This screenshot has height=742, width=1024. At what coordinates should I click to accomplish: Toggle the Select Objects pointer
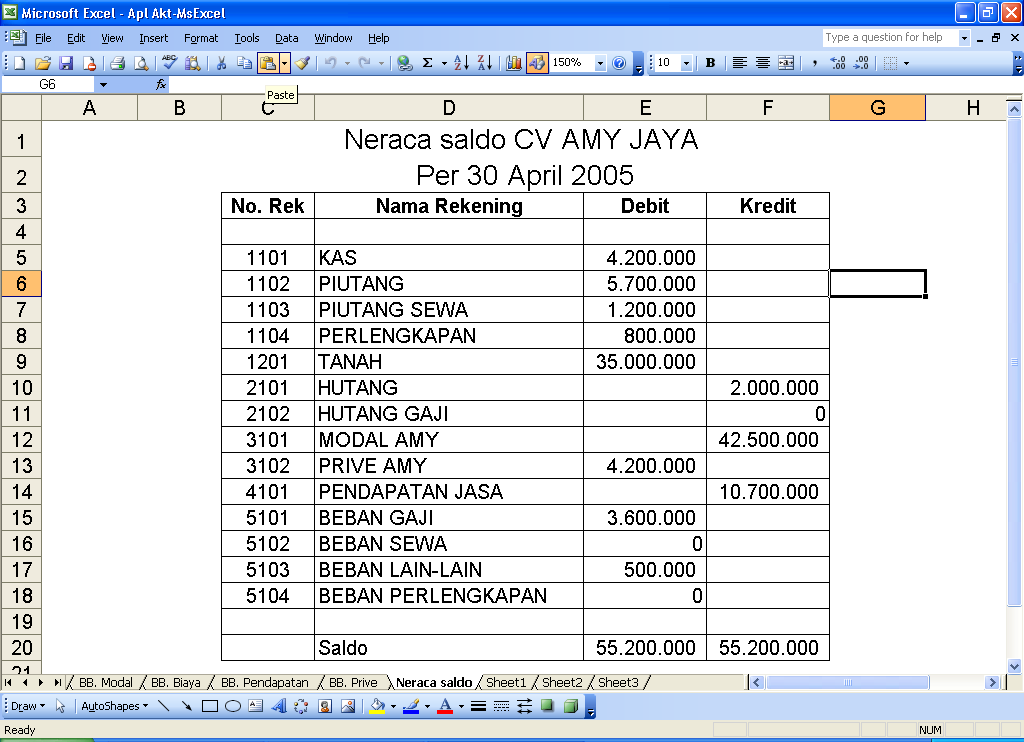click(x=61, y=706)
